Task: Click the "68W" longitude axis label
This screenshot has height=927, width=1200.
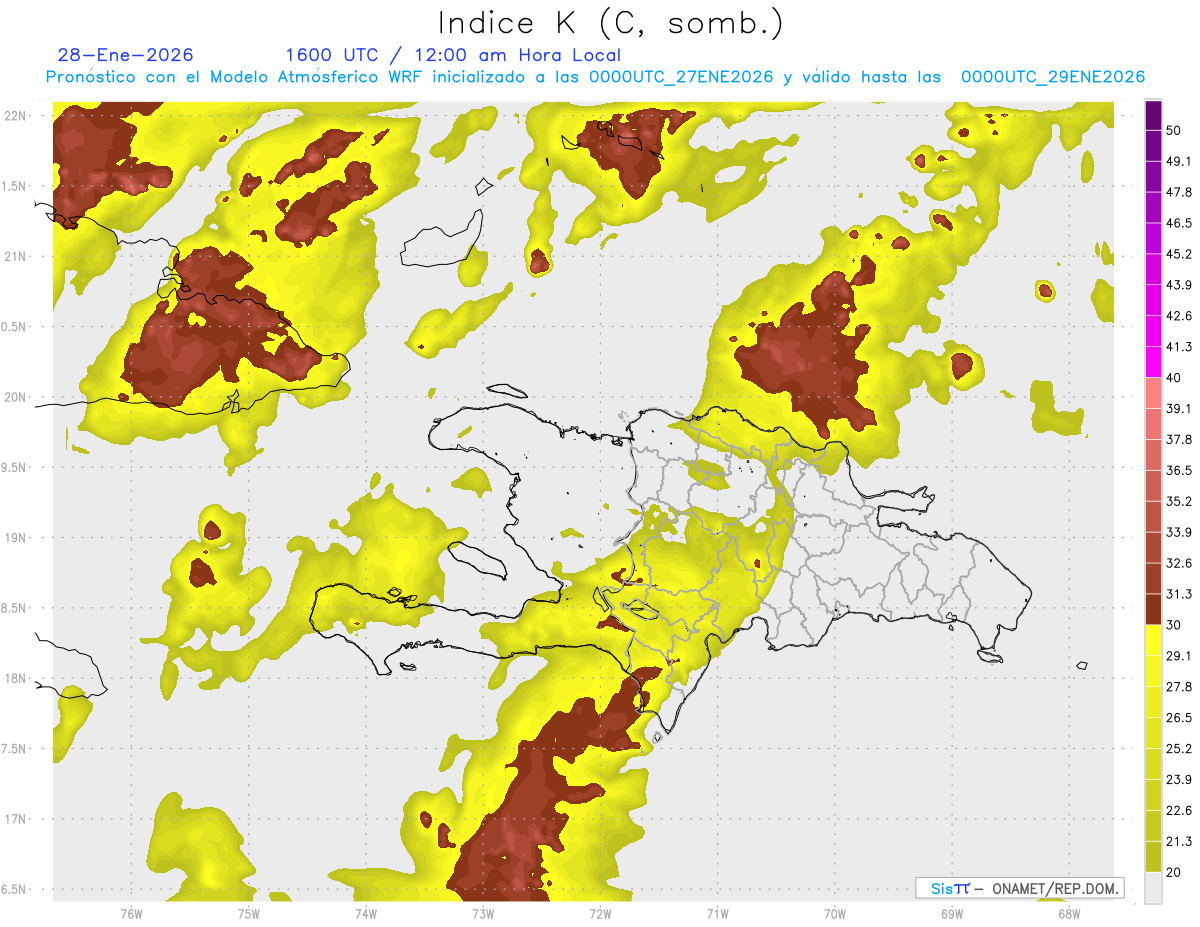Action: [1069, 912]
